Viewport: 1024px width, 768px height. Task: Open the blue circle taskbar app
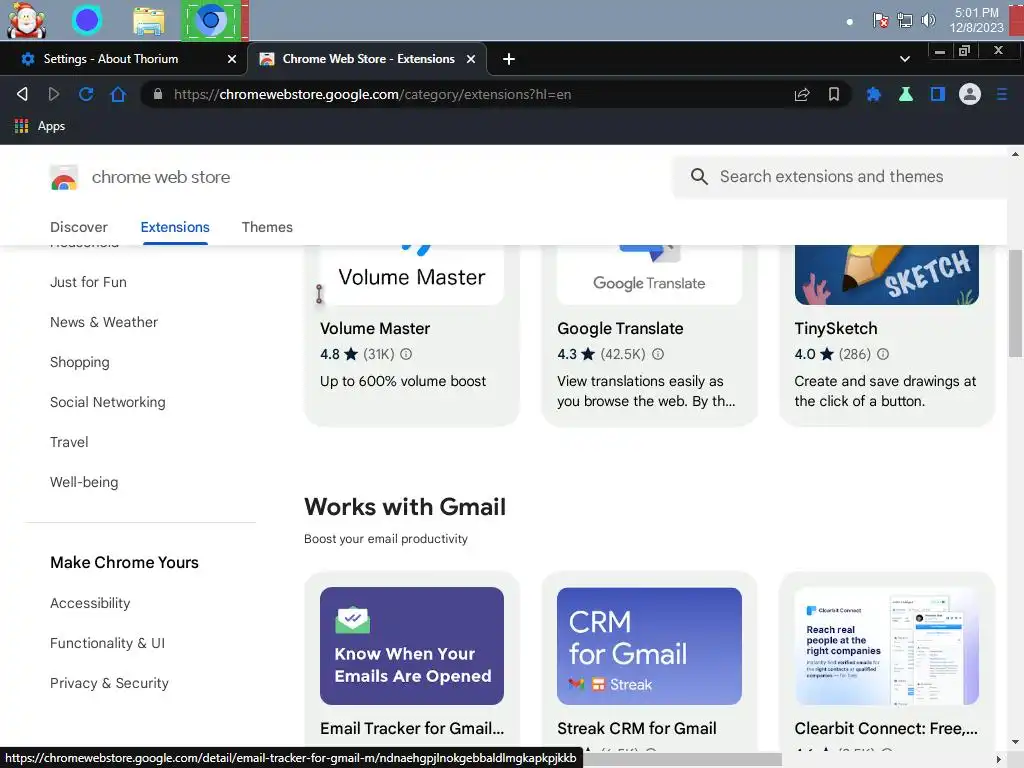(x=87, y=20)
